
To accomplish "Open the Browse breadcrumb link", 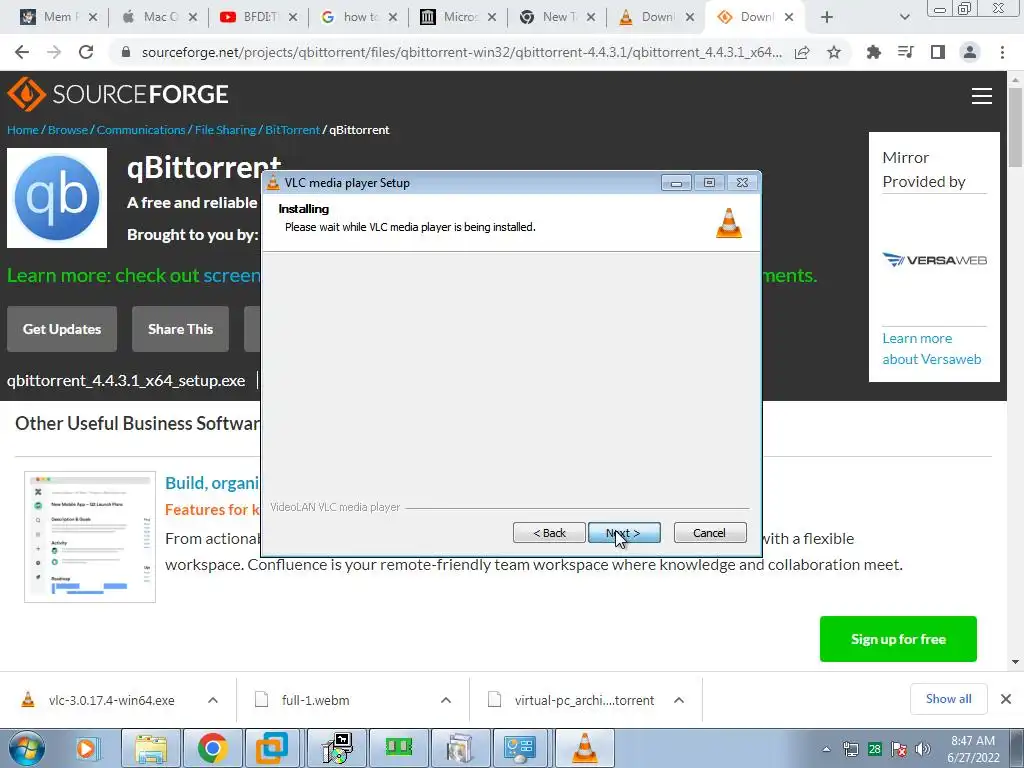I will 67,130.
